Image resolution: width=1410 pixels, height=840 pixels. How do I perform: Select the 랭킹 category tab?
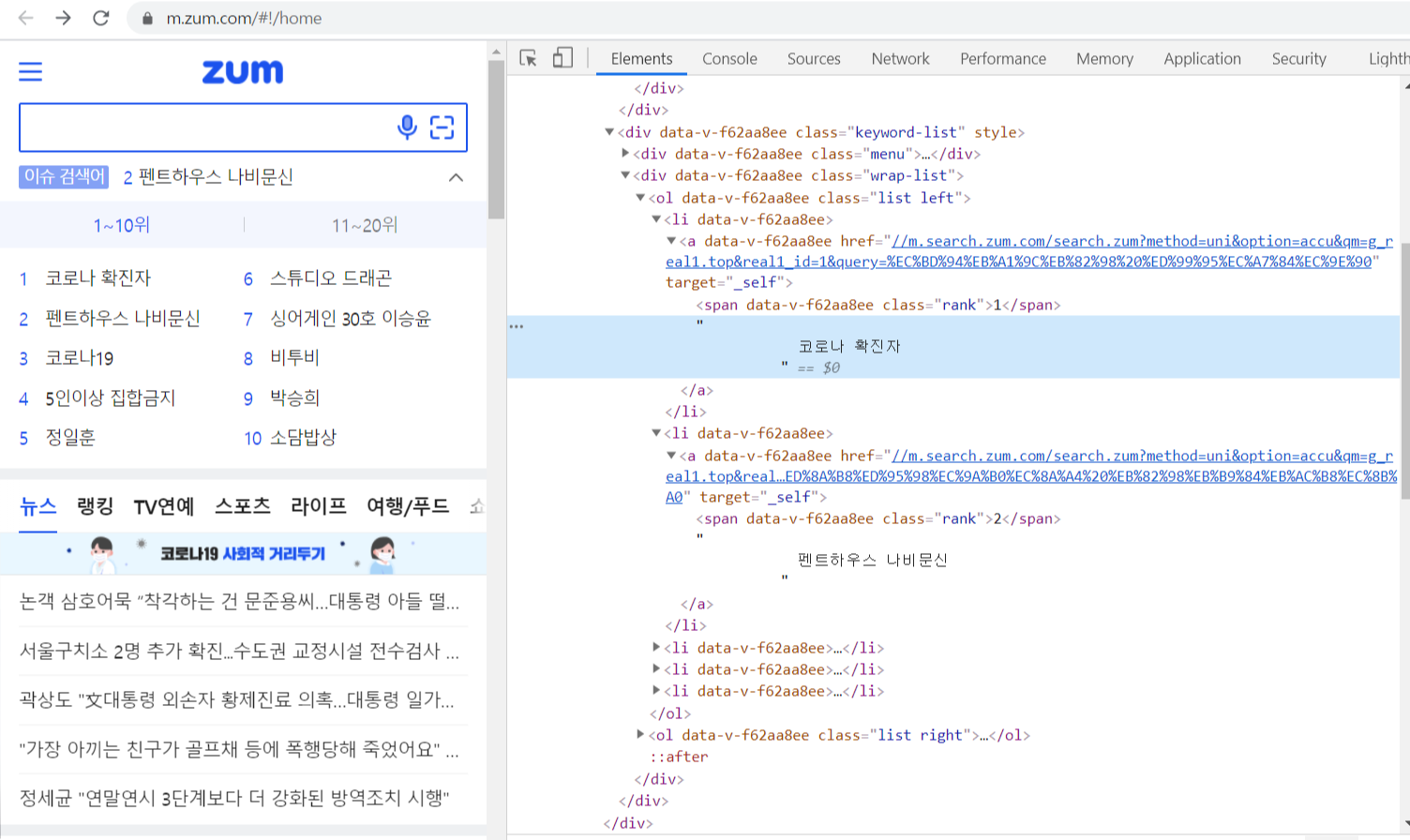click(x=96, y=506)
